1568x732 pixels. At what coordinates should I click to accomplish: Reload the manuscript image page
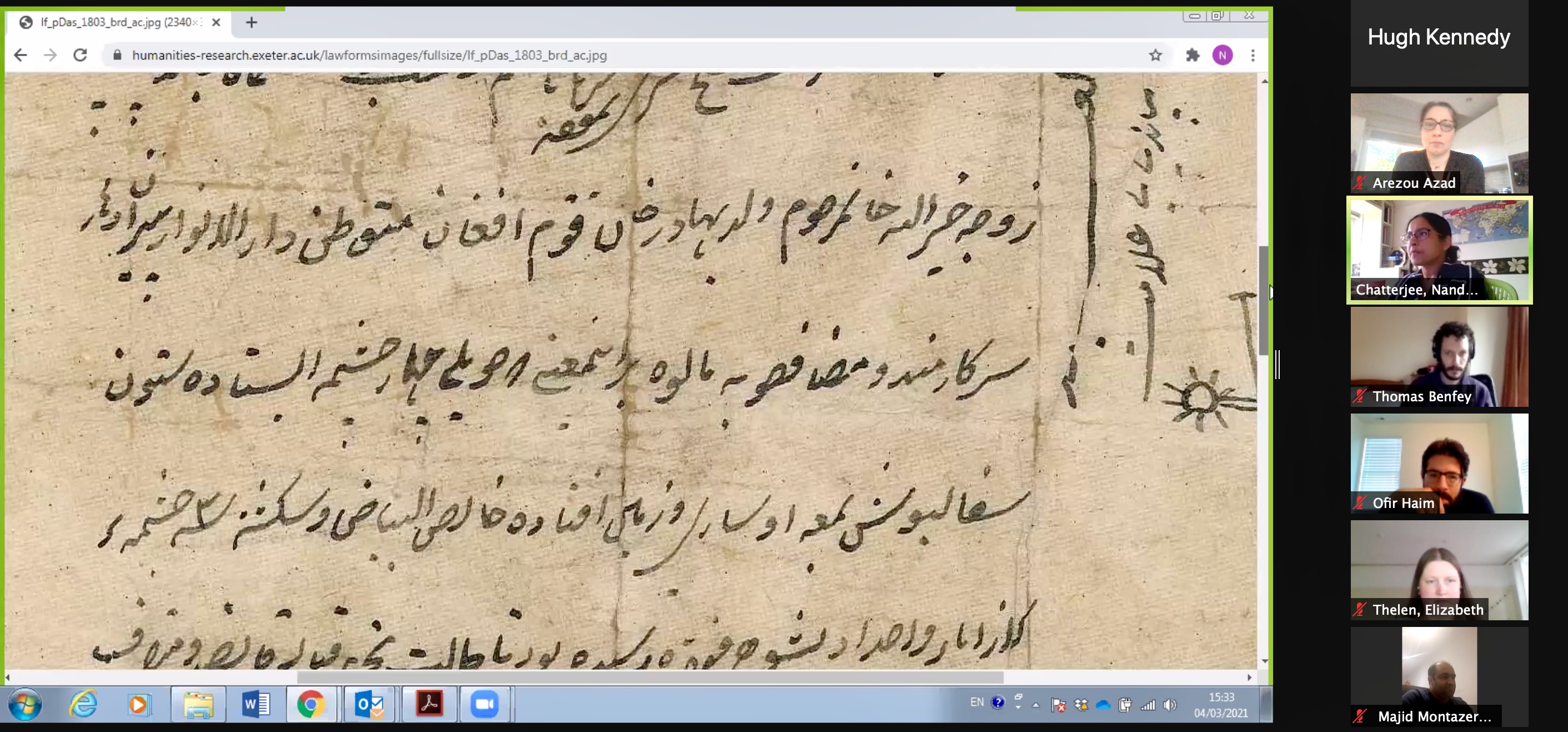point(80,55)
